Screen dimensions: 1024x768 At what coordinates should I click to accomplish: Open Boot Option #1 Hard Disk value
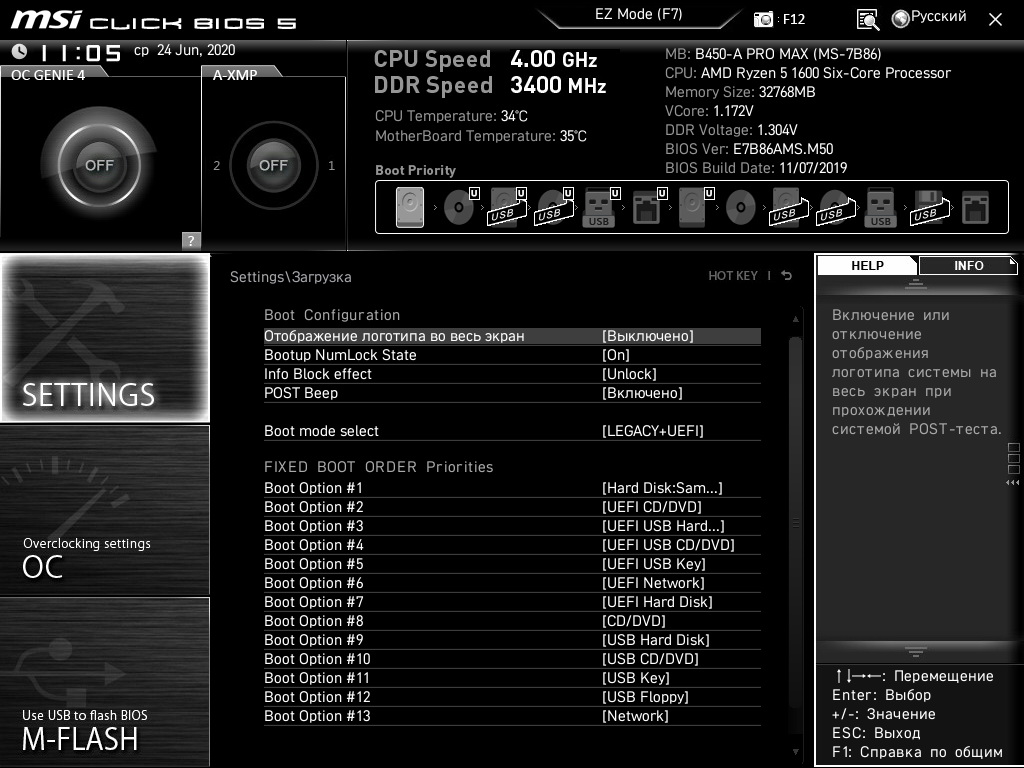click(662, 488)
